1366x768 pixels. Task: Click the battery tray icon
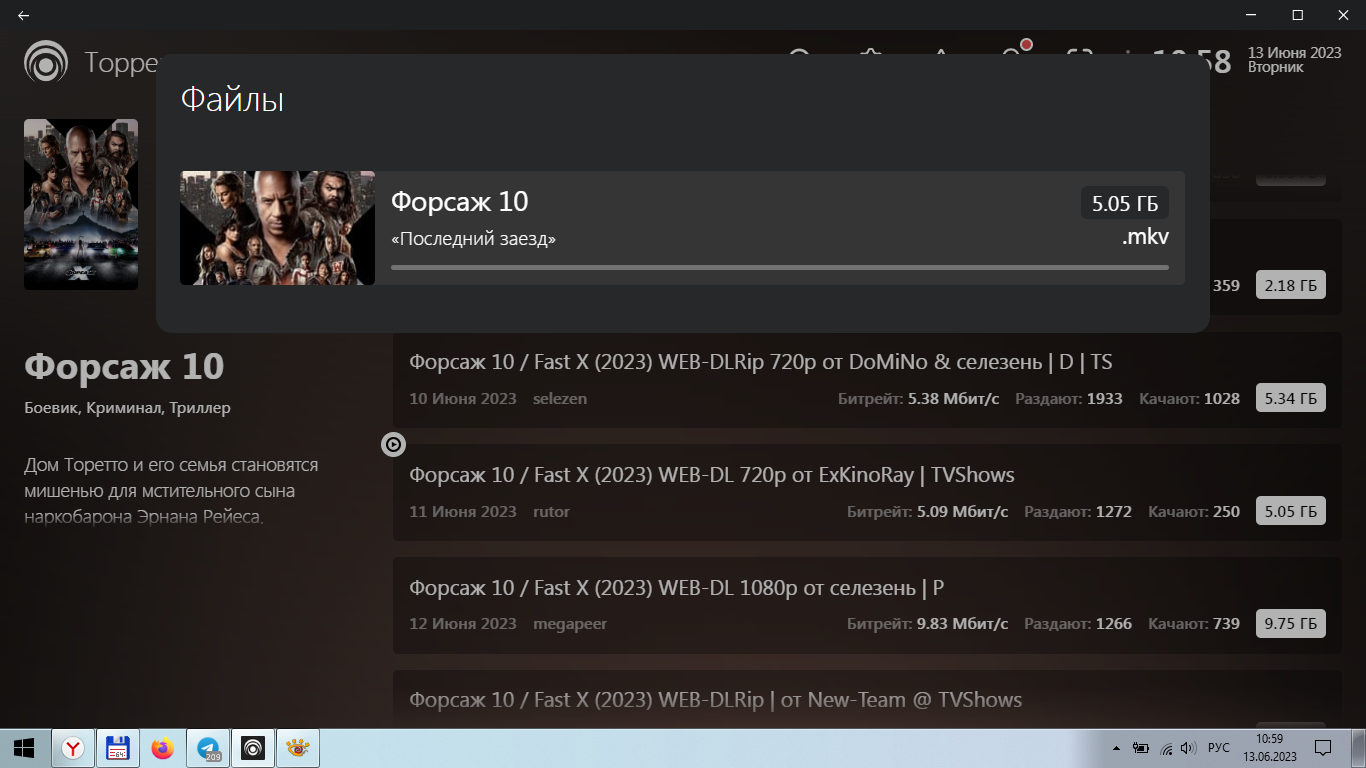tap(1141, 748)
